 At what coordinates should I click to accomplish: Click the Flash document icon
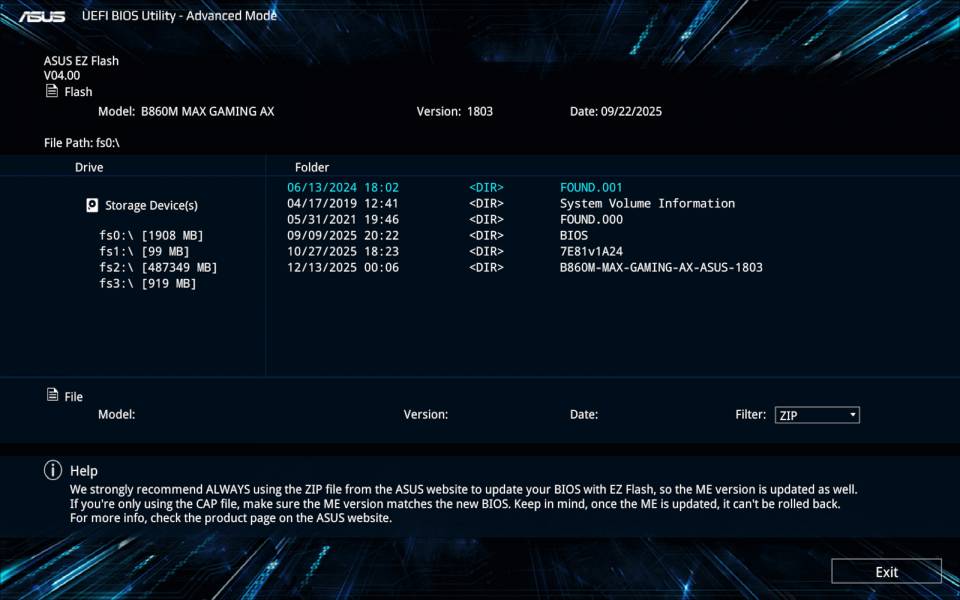[x=51, y=91]
